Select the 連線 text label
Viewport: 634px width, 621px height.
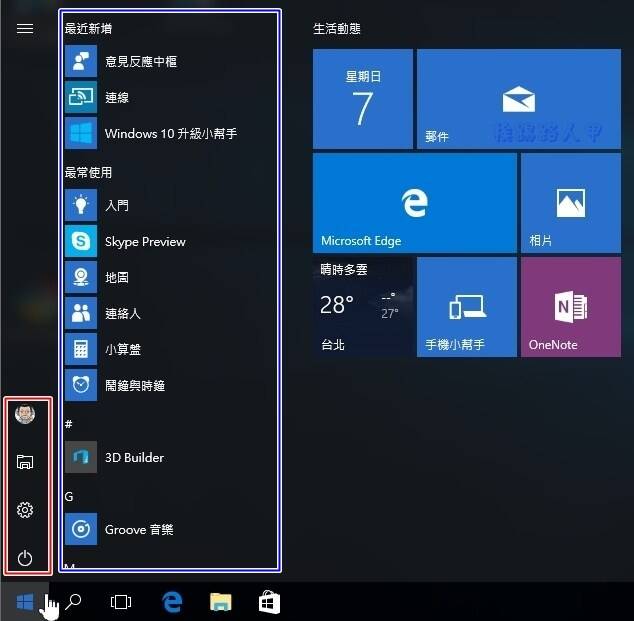click(x=117, y=97)
